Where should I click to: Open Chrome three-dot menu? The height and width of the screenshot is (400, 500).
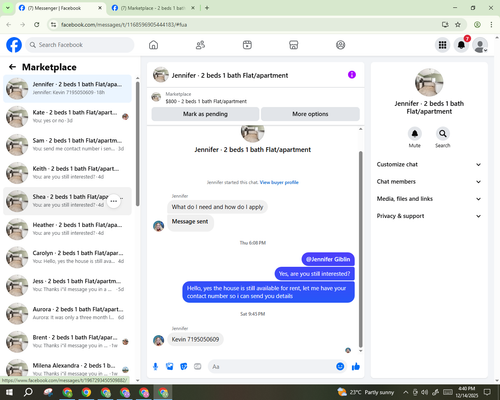tap(491, 24)
